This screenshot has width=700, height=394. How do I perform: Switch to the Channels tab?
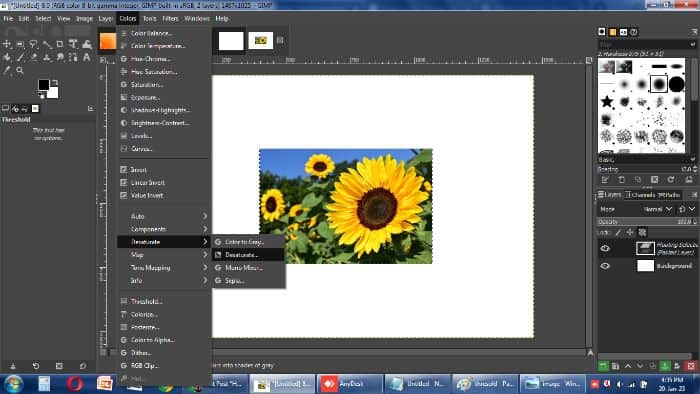point(640,195)
